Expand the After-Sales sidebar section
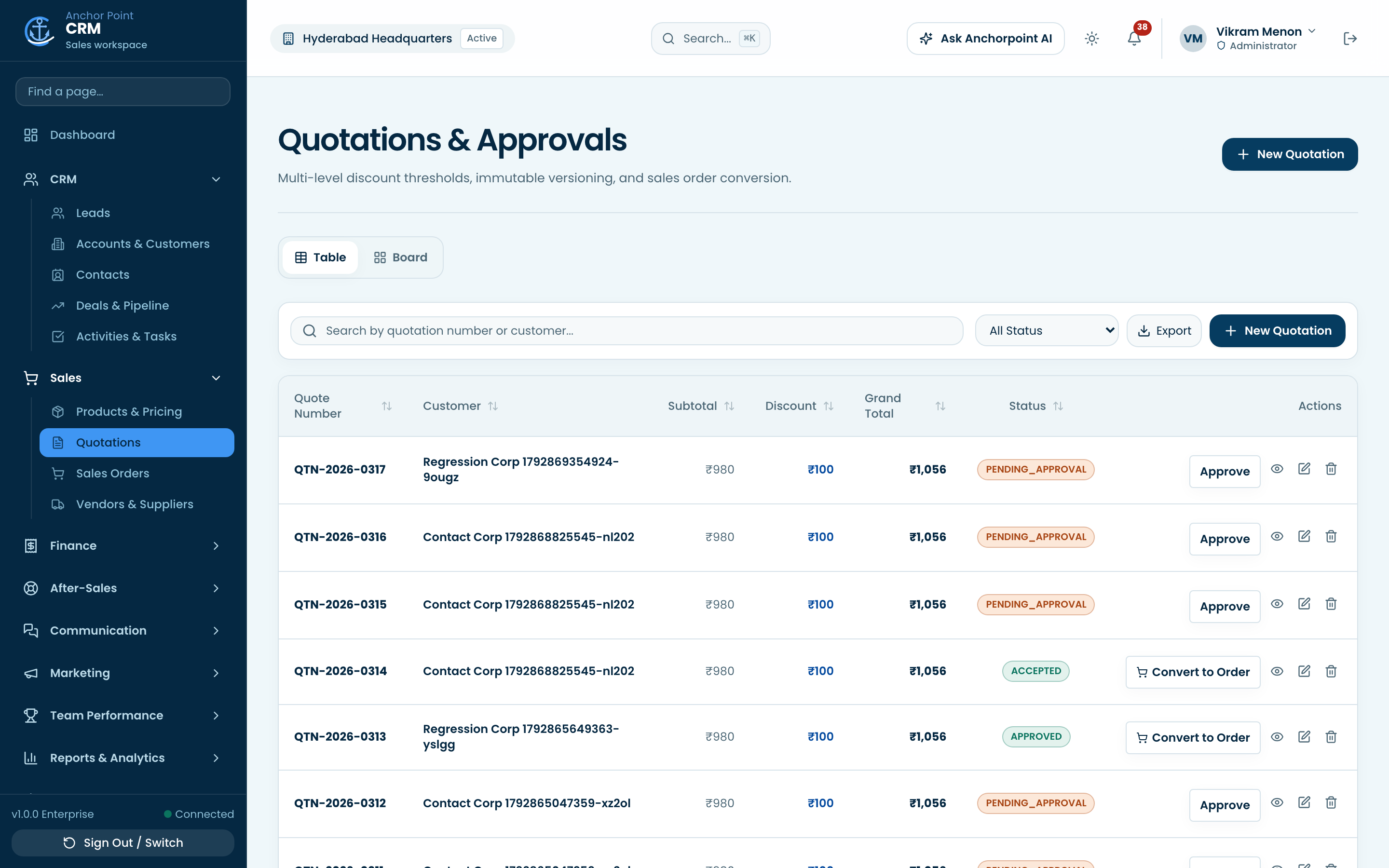1389x868 pixels. [x=123, y=588]
